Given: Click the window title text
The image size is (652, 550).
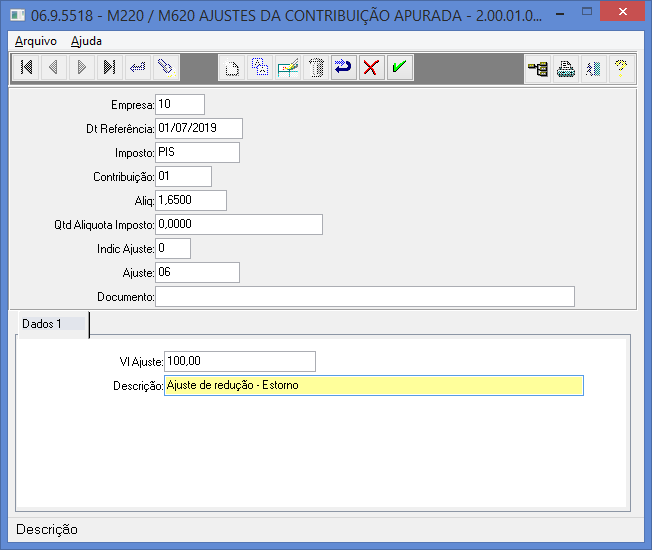Looking at the screenshot, I should [x=286, y=16].
